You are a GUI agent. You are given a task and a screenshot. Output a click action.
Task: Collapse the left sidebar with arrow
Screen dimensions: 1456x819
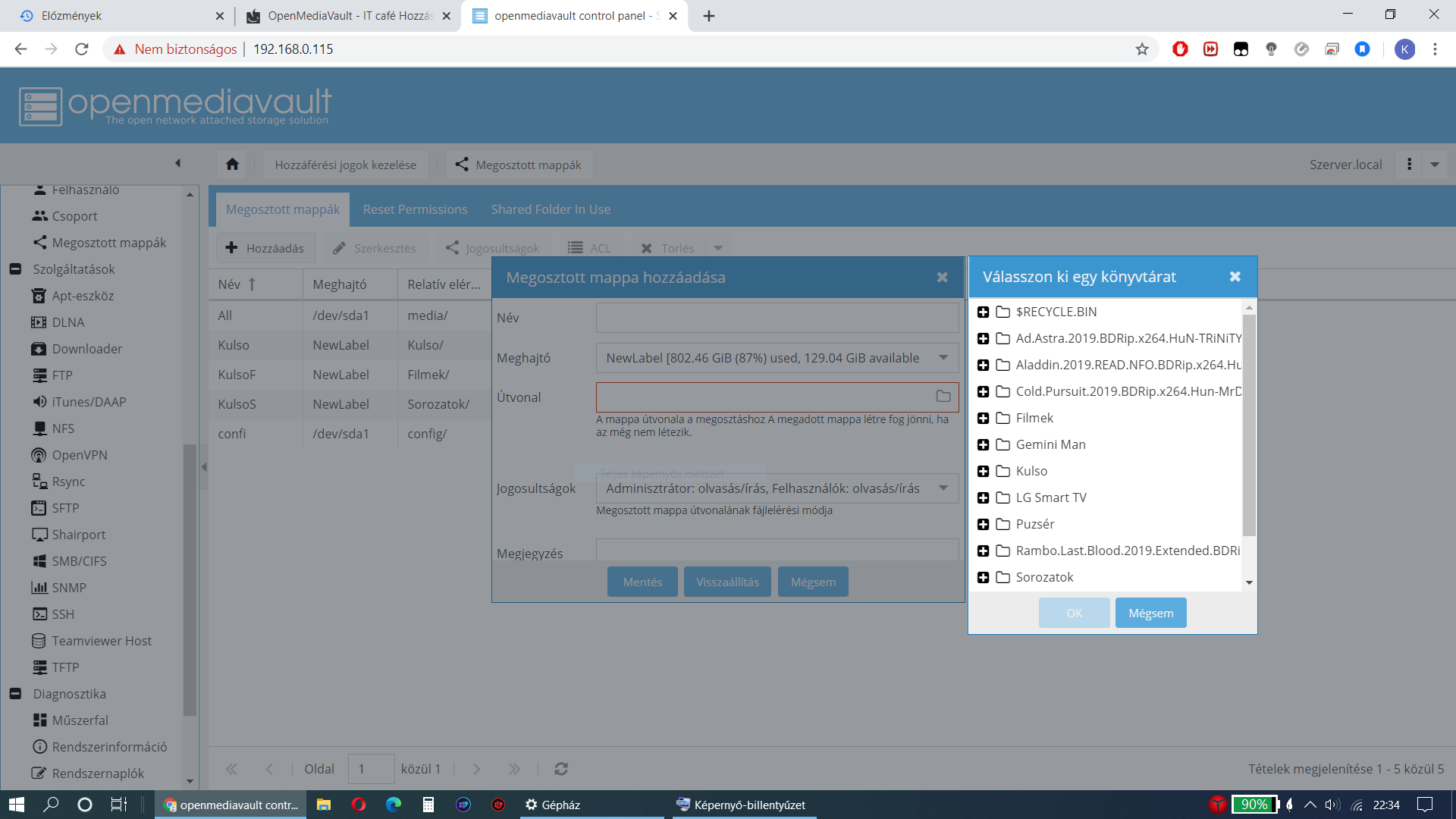point(177,163)
